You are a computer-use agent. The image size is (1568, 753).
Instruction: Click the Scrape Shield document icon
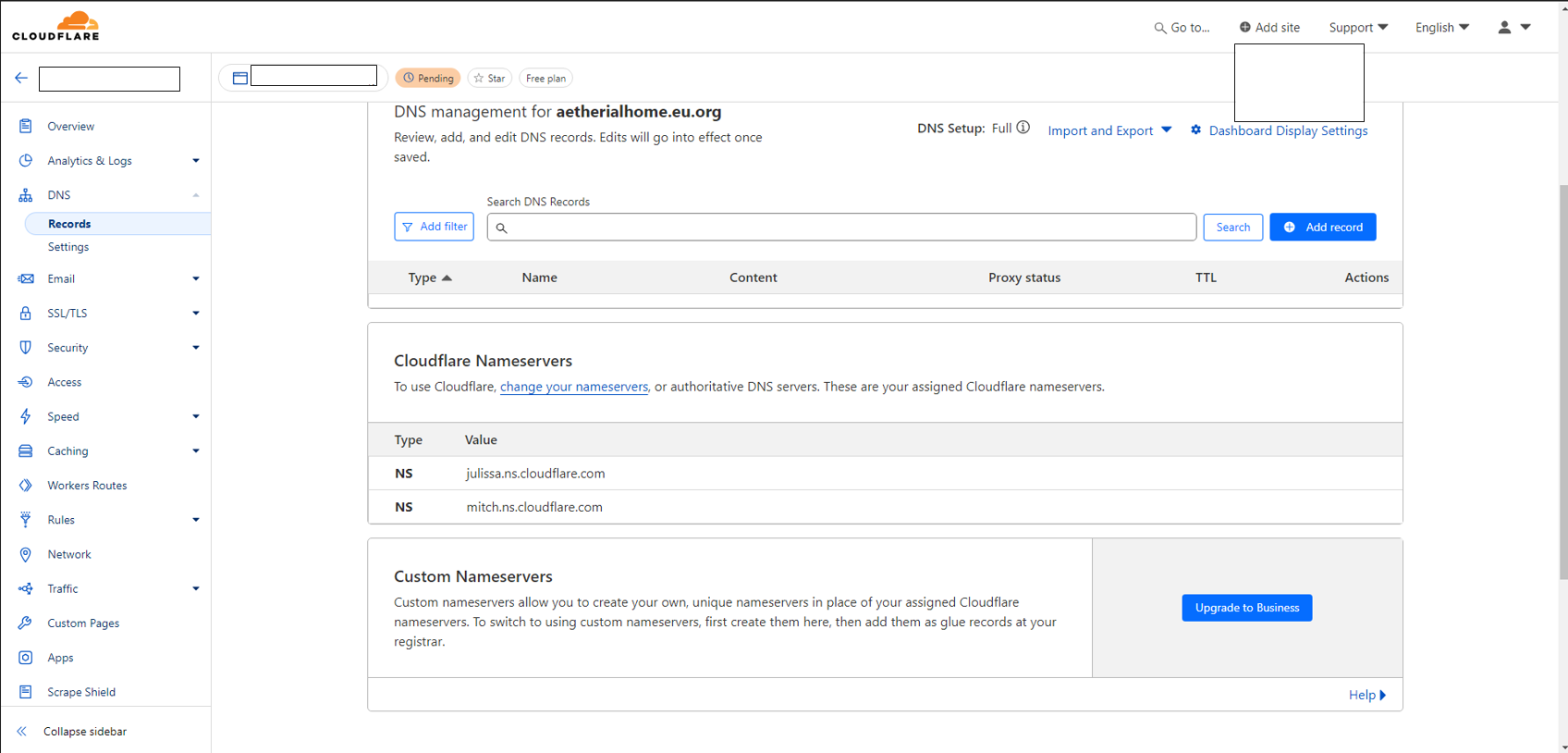(26, 692)
